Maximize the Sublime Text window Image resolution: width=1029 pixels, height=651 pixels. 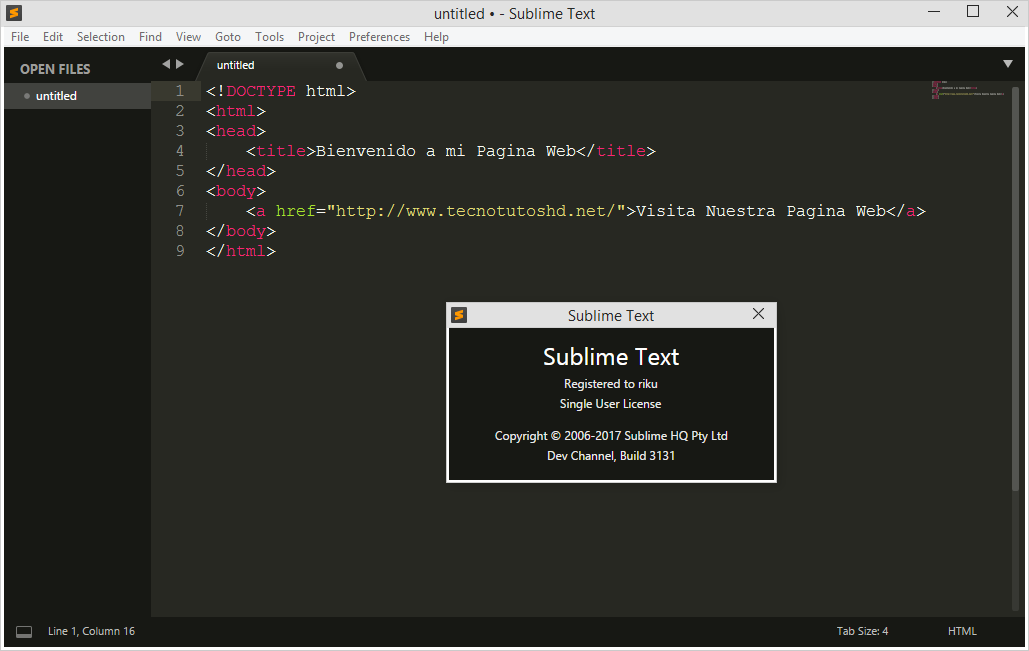click(973, 12)
